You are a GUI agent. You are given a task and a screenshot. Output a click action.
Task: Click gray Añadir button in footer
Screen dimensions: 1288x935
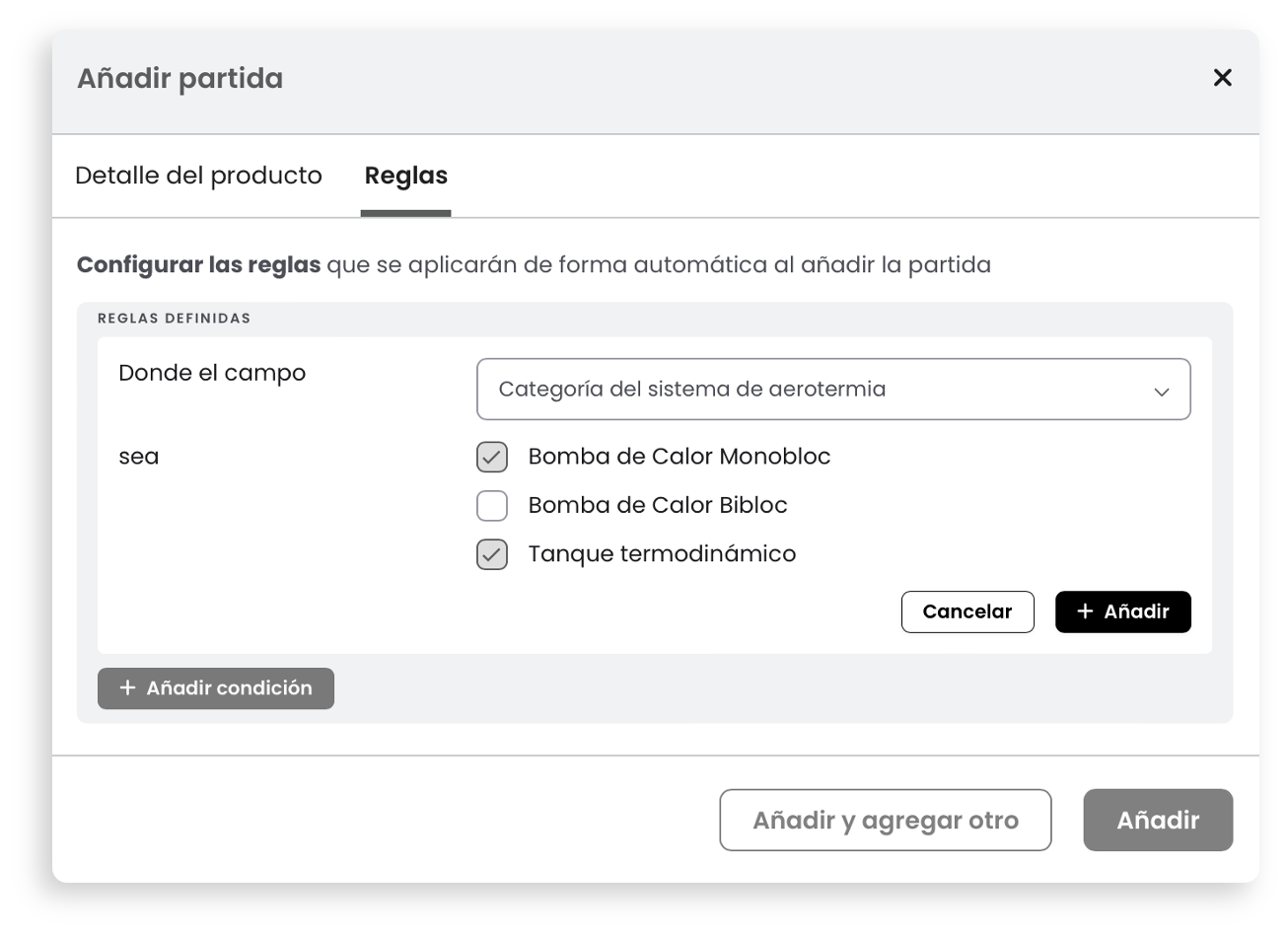pos(1158,820)
